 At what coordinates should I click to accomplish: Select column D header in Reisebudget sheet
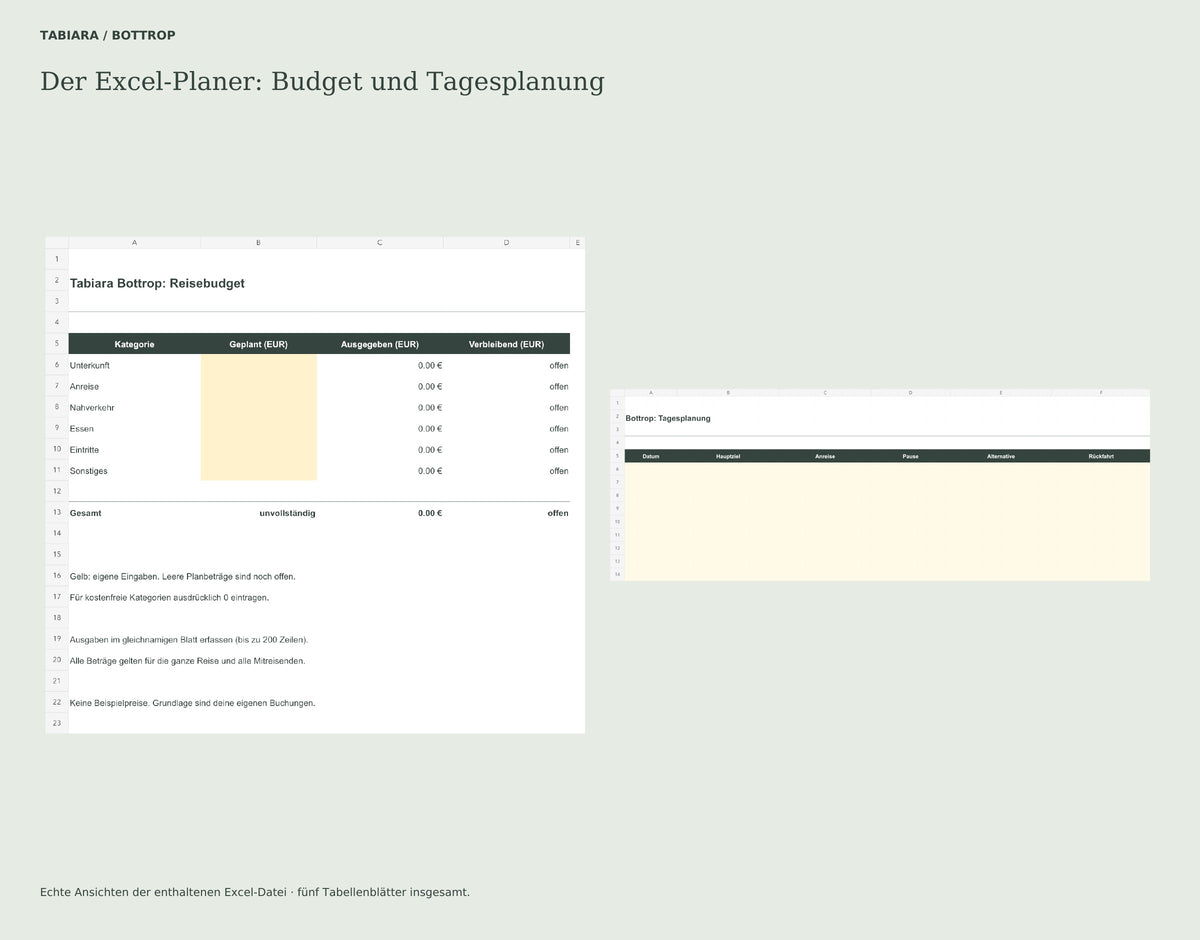pos(506,242)
